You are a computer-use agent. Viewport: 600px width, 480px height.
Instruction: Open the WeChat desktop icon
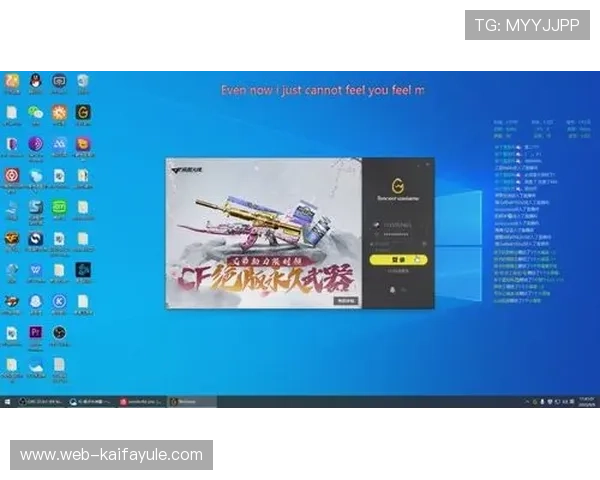click(35, 113)
